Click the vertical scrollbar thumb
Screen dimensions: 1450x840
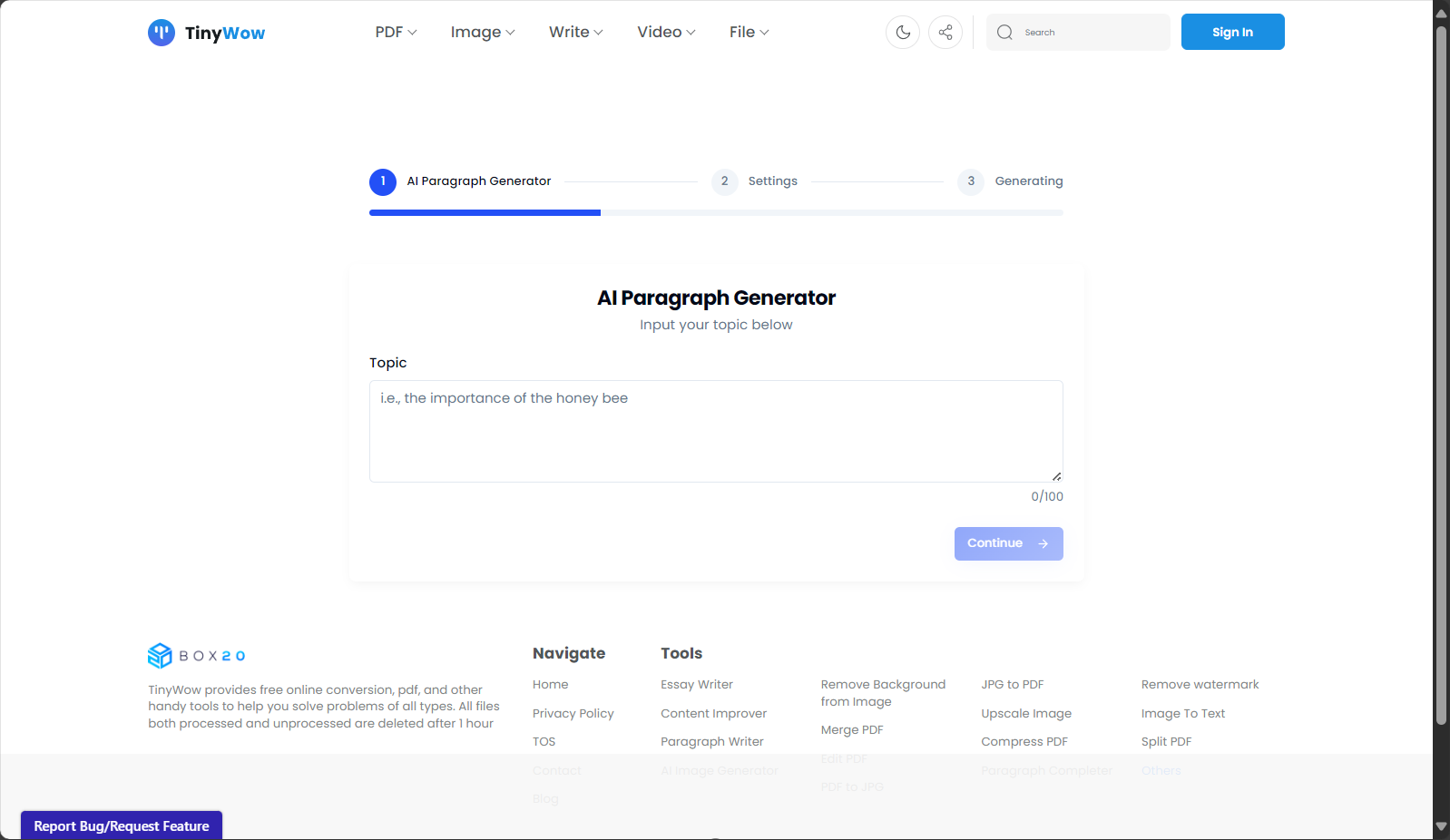(1441, 375)
